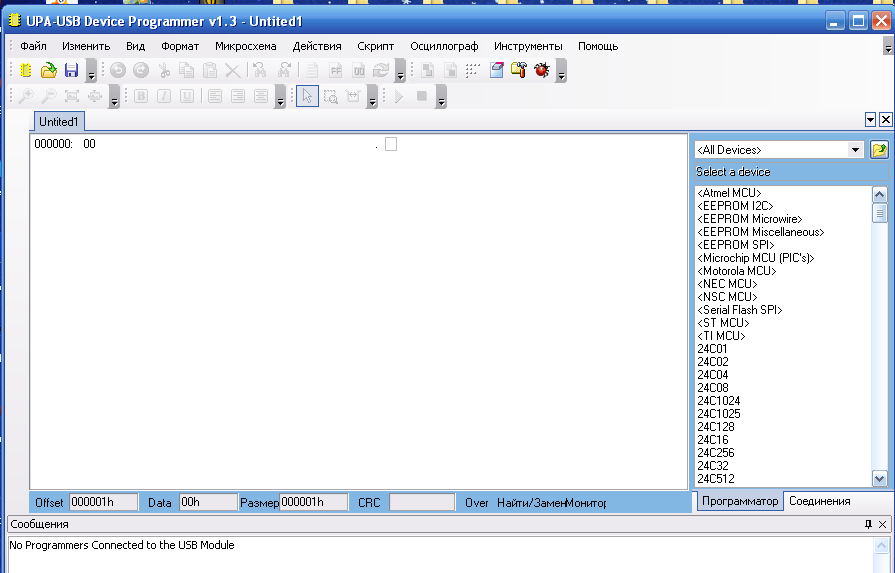Open the Микросхема menu
The height and width of the screenshot is (573, 895).
coord(245,46)
